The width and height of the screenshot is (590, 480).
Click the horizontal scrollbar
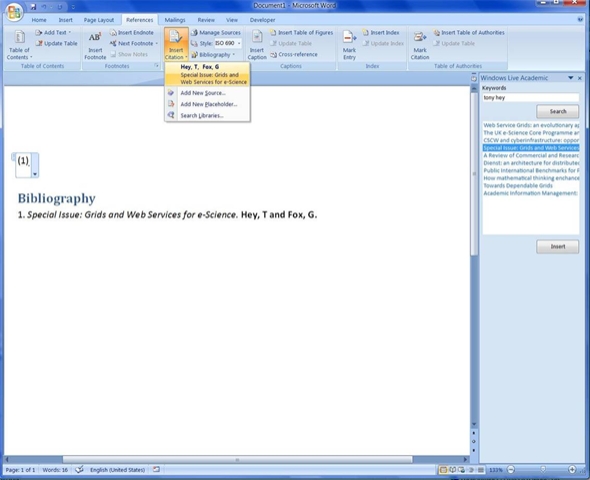click(237, 459)
